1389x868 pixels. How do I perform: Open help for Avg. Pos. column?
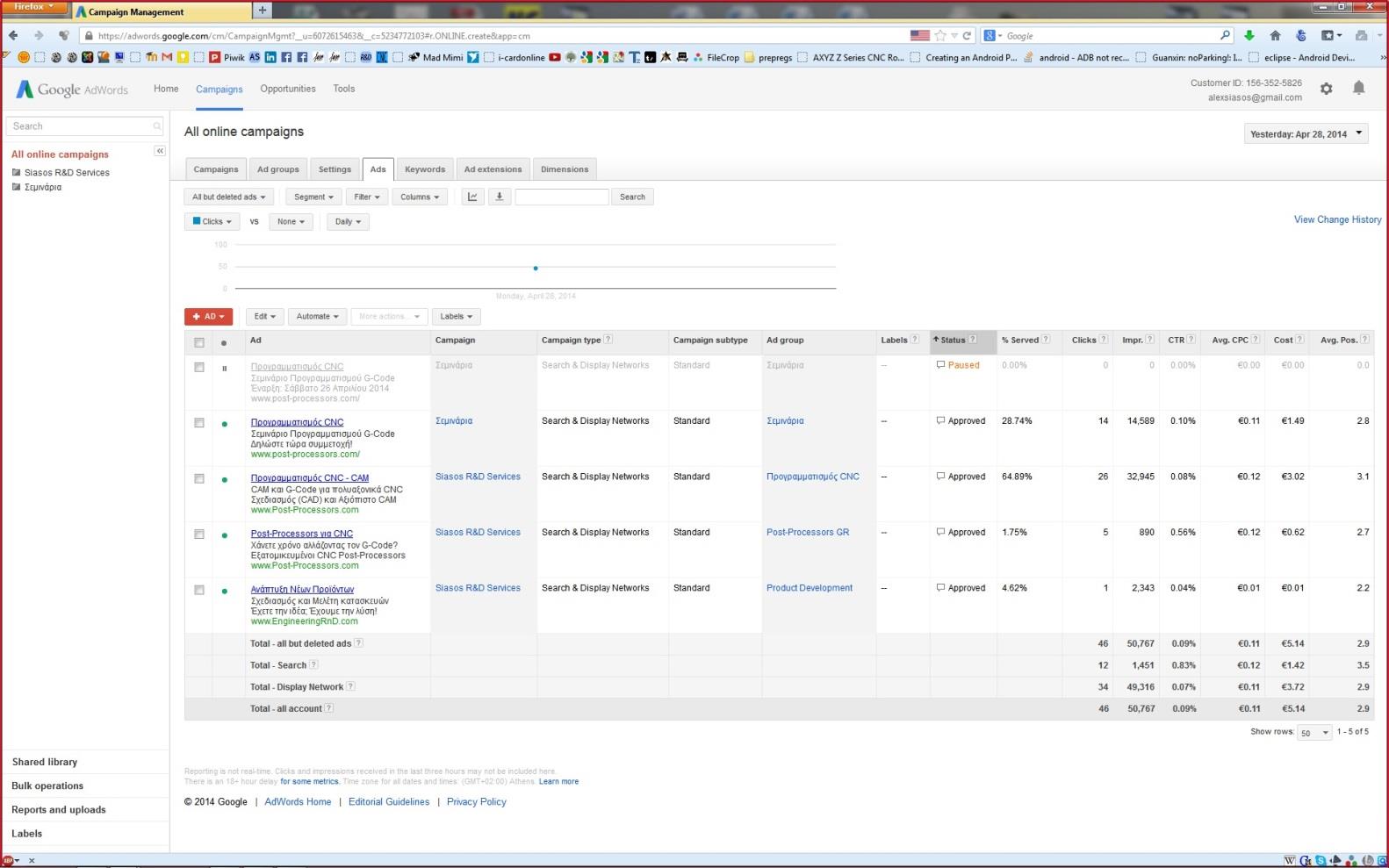(x=1365, y=340)
